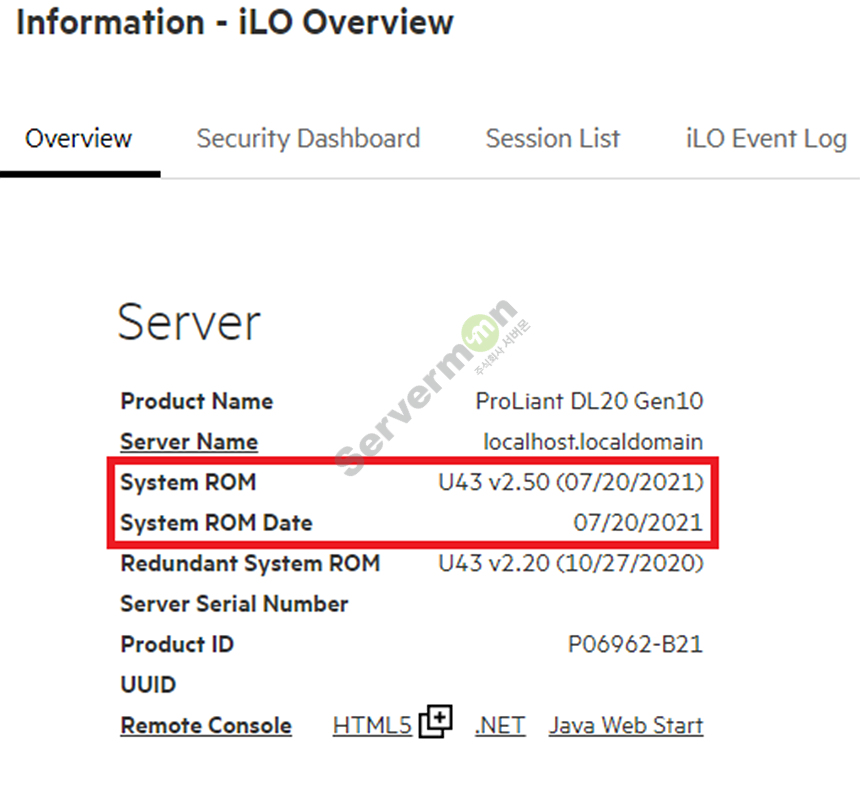Click the Server section heading
This screenshot has height=785, width=860.
coord(189,322)
